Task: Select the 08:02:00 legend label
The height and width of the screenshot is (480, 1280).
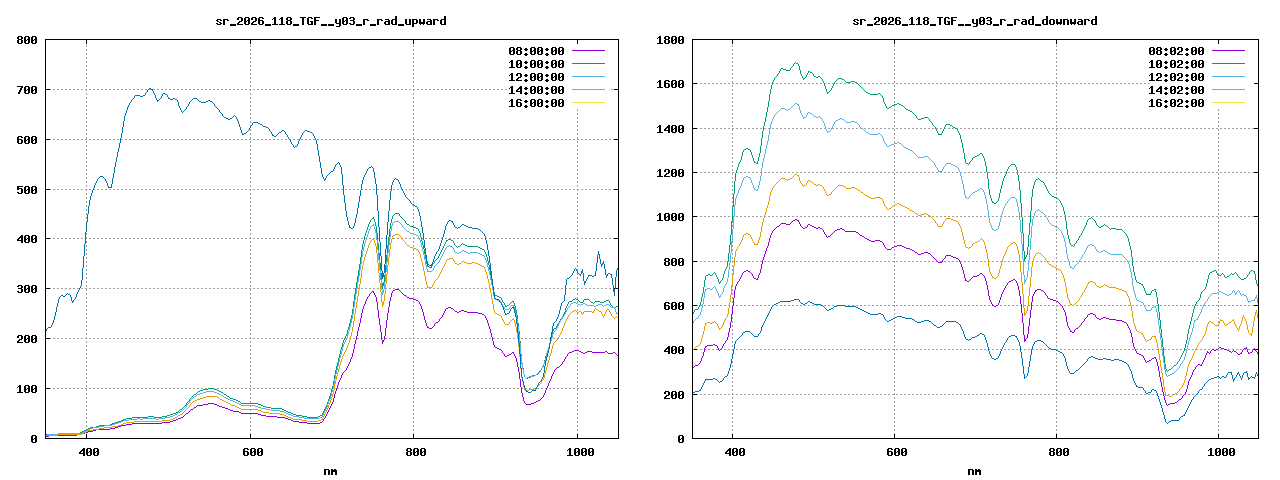Action: click(x=1176, y=51)
